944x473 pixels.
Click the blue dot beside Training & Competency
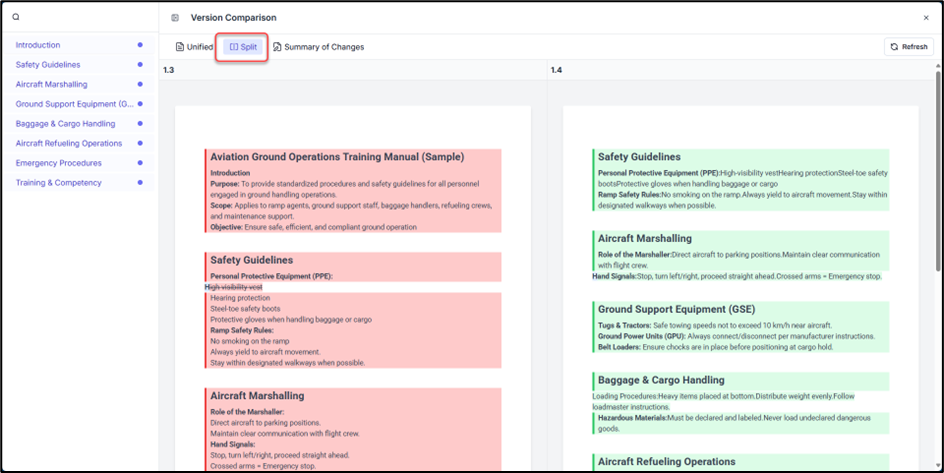pyautogui.click(x=140, y=183)
